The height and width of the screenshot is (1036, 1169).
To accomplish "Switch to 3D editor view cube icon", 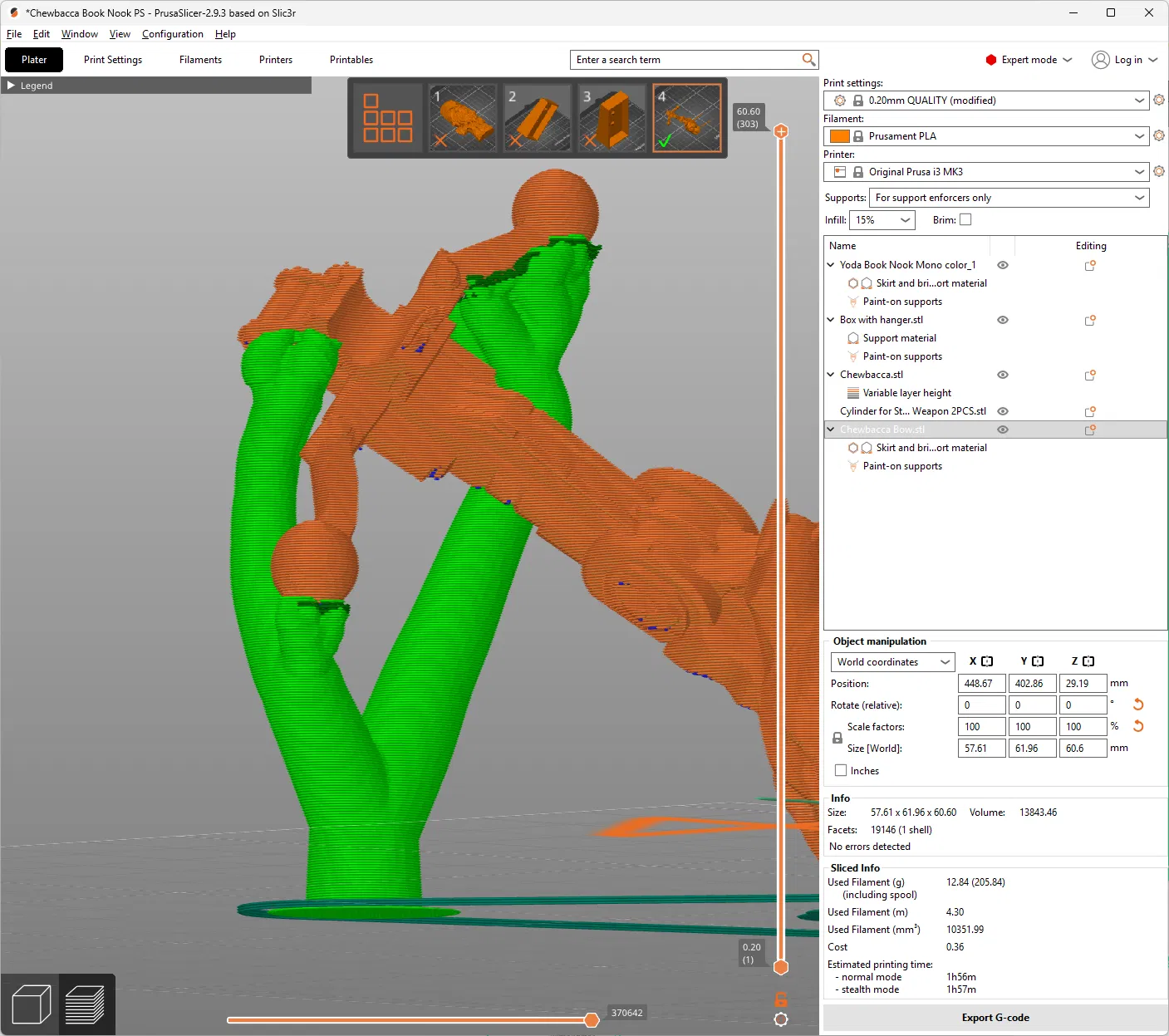I will (32, 1004).
